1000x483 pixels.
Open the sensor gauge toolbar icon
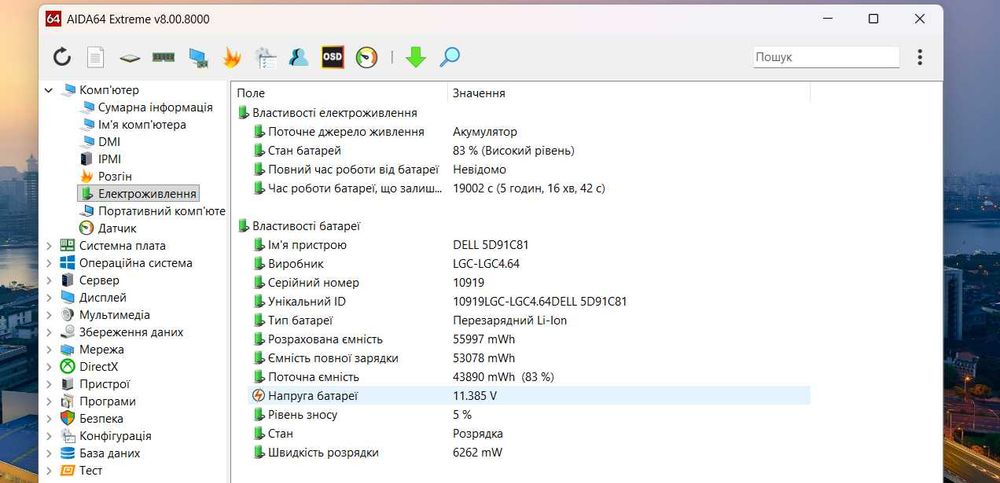[367, 57]
